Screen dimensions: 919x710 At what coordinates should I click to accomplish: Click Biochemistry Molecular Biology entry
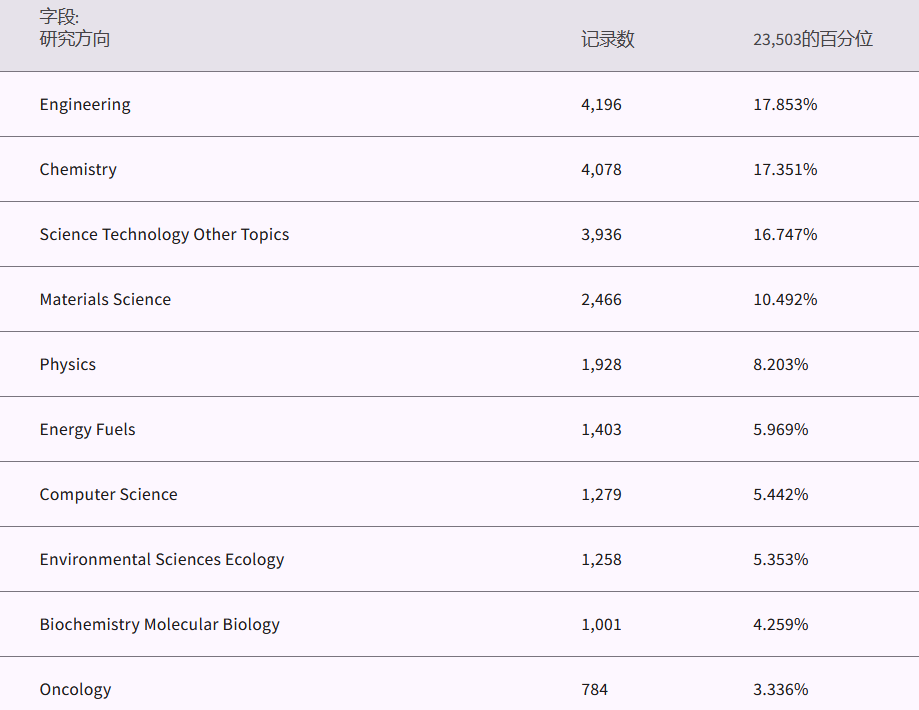159,625
